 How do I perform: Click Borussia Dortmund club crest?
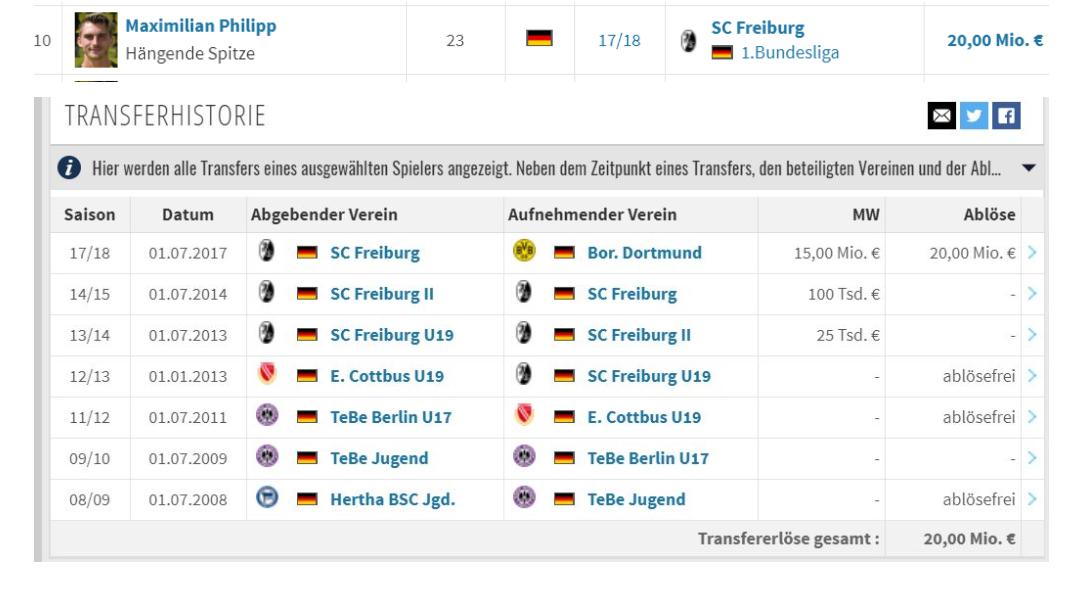point(524,252)
